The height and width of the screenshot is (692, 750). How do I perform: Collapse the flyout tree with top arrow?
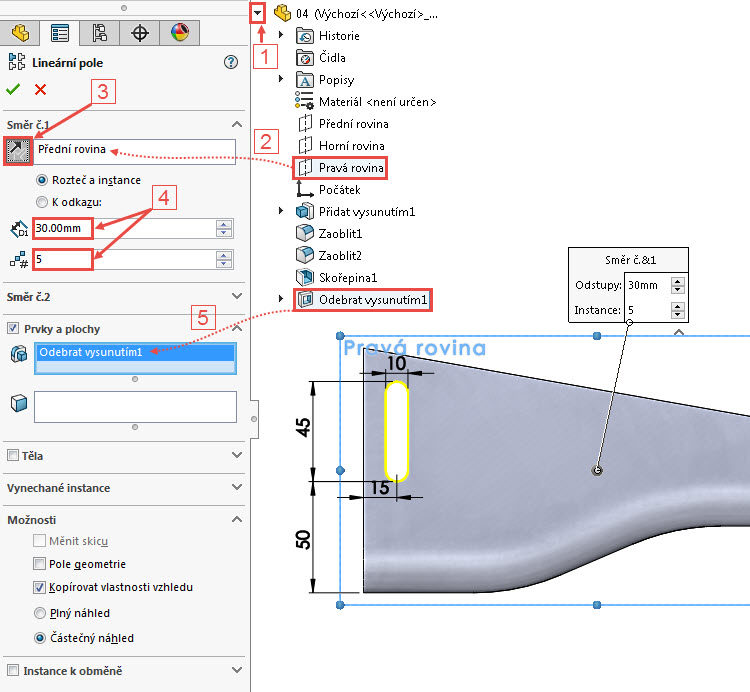pos(257,13)
